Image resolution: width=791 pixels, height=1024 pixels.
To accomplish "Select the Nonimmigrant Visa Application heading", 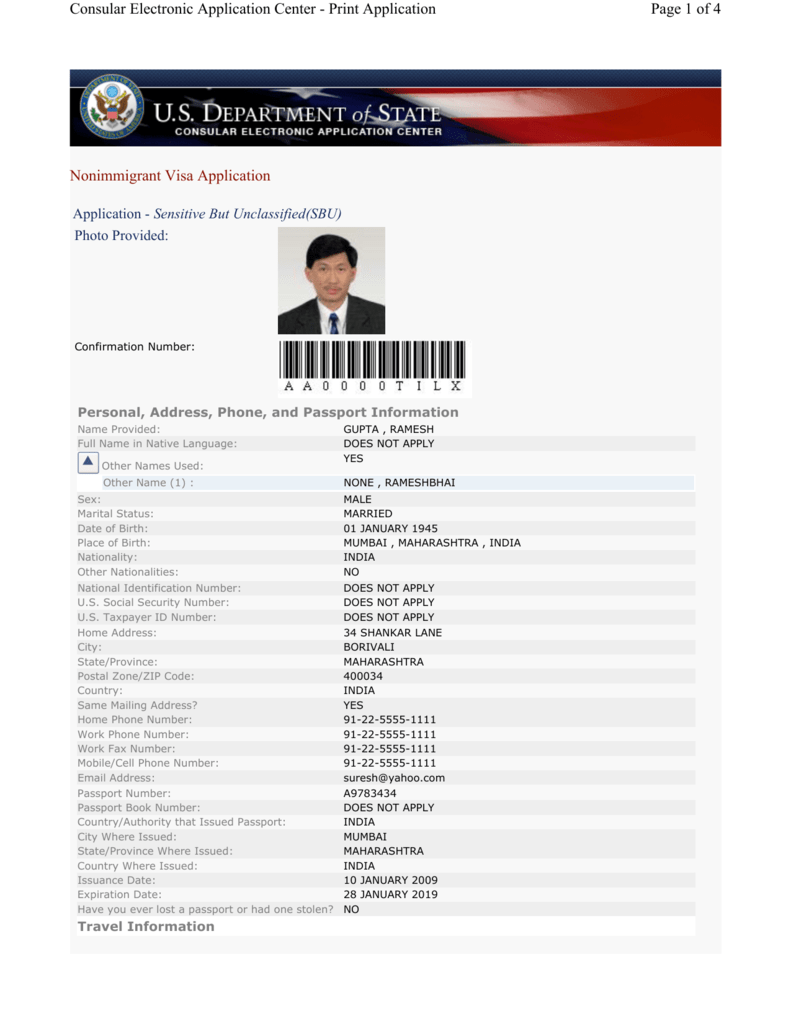I will tap(170, 176).
